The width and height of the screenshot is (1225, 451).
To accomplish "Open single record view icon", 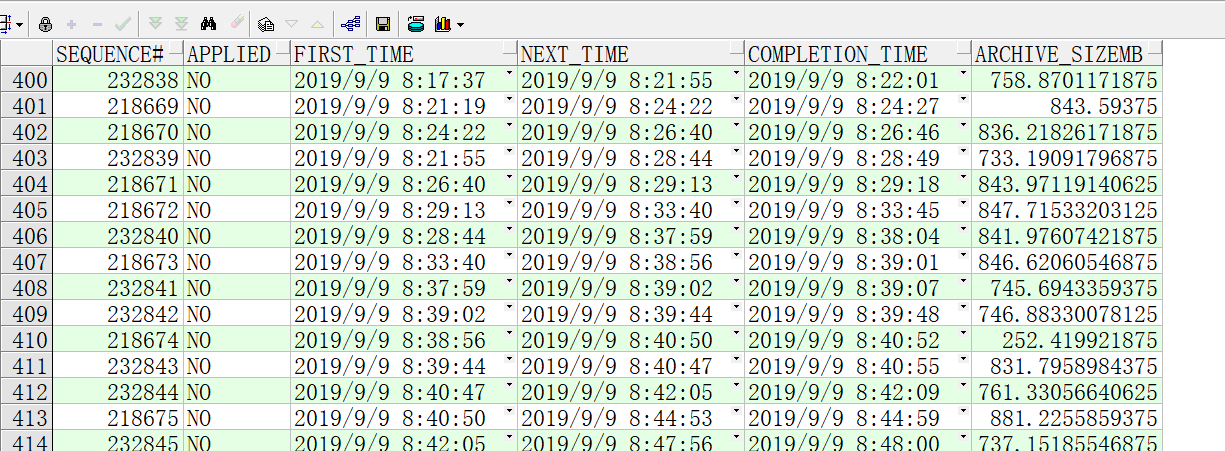I will tap(266, 23).
